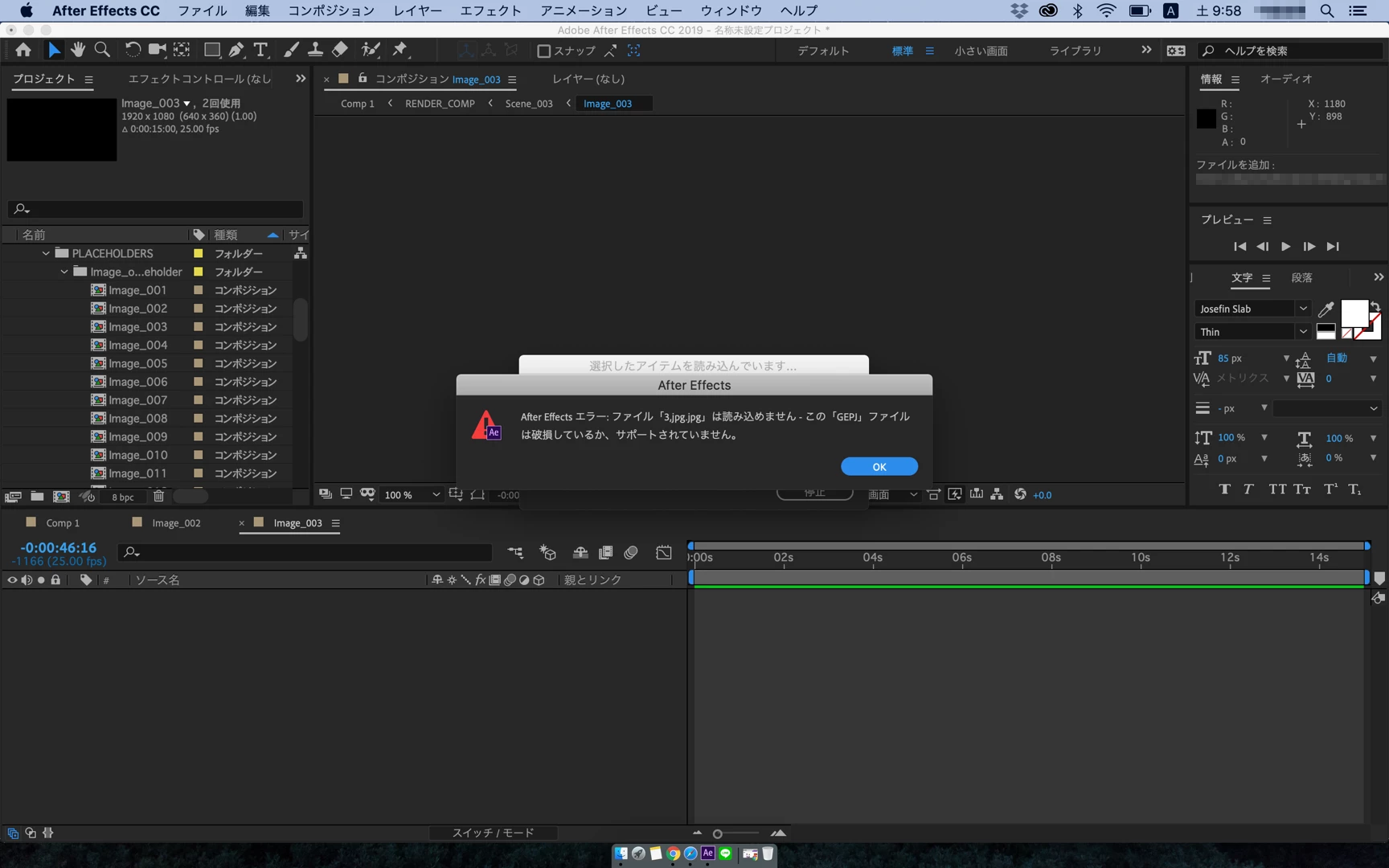Select the Selection (arrow) tool
This screenshot has height=868, width=1389.
(54, 50)
